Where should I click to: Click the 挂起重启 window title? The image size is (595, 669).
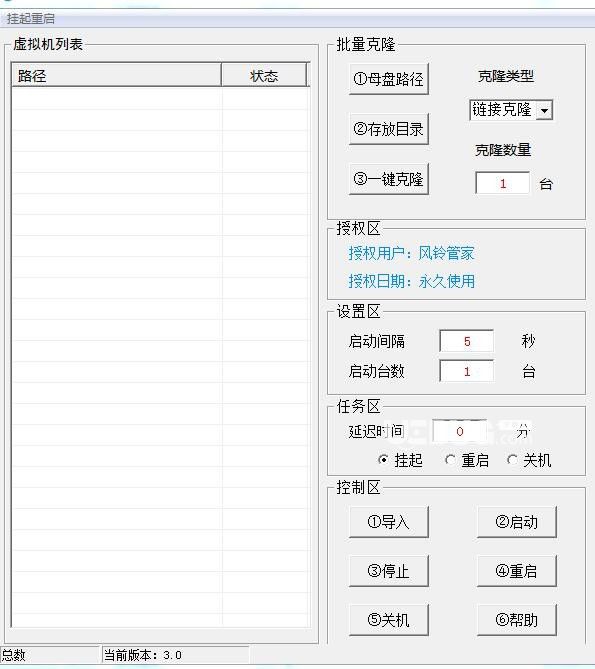click(x=30, y=19)
